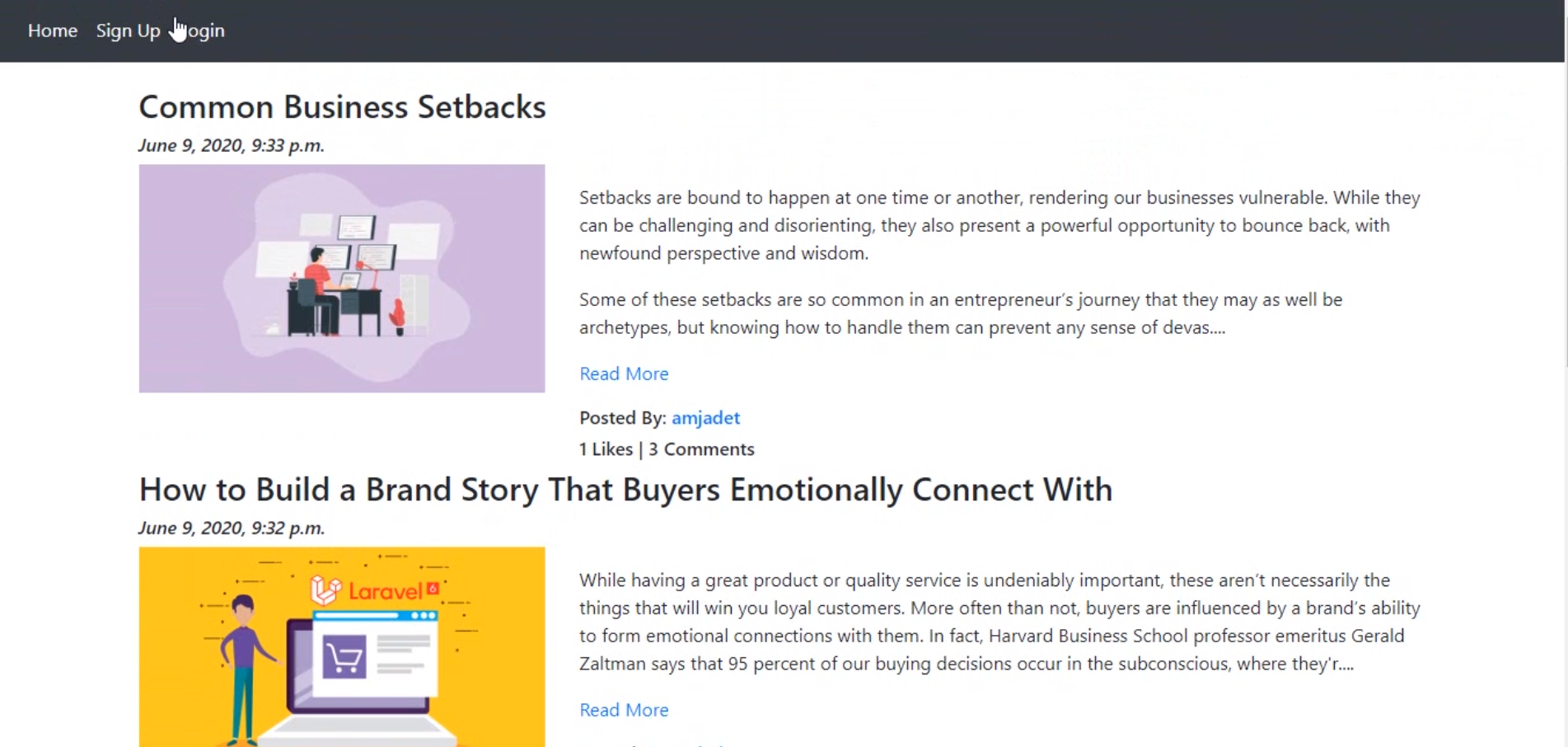Click the paragraph starting 'Some of these setbacks'

tap(961, 313)
